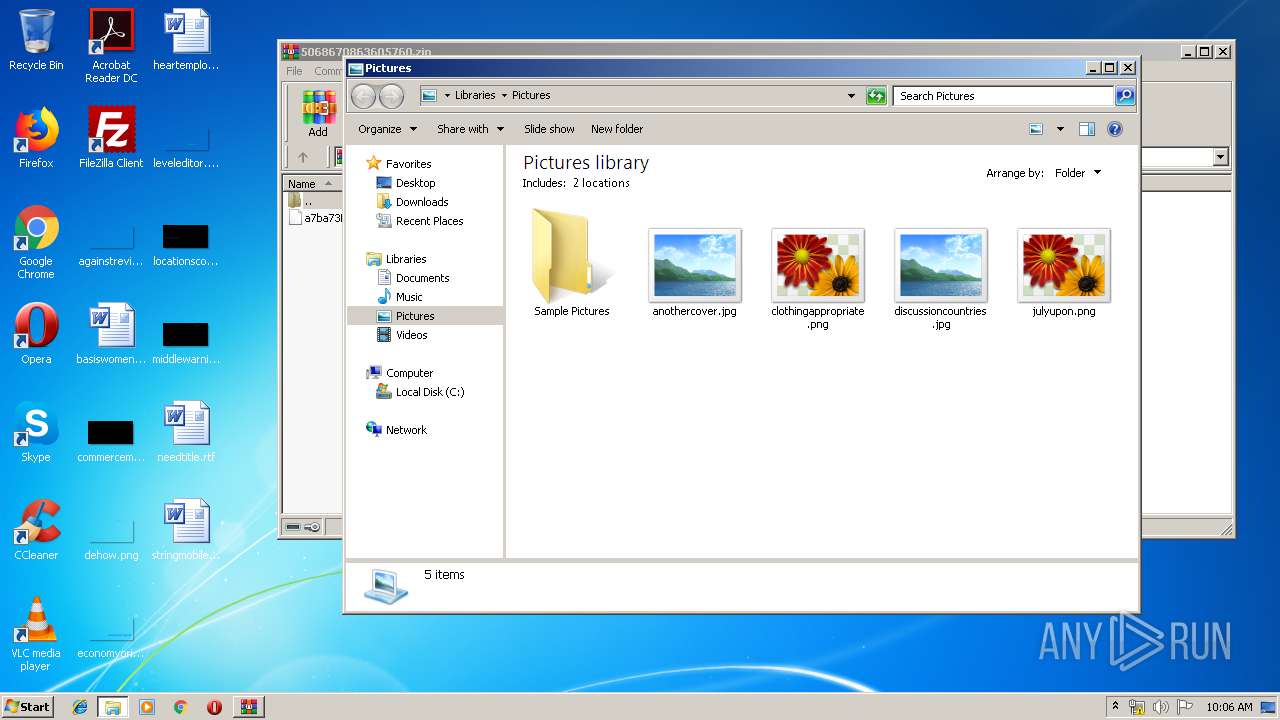
Task: Show the preview pane icon
Action: coord(1087,129)
